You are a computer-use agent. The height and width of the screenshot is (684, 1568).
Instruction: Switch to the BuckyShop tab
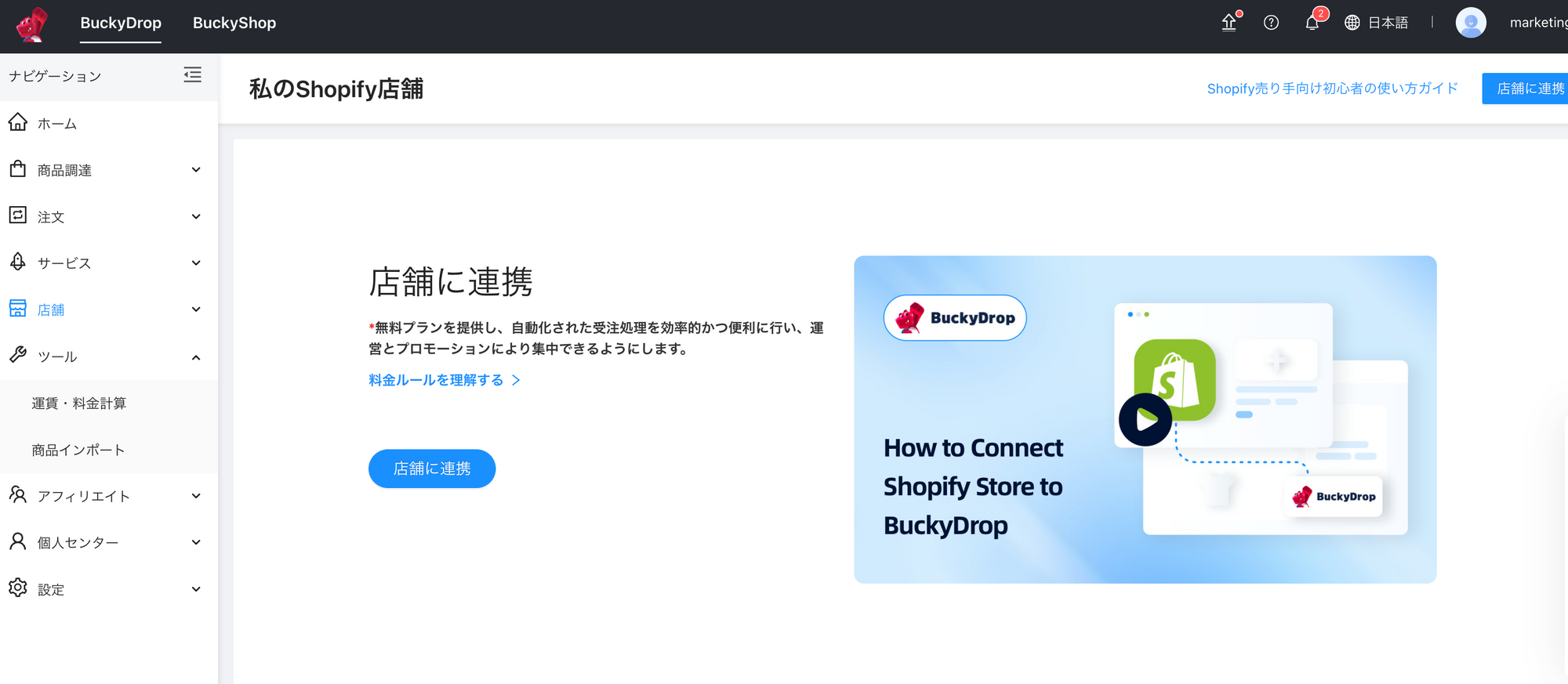pos(234,23)
